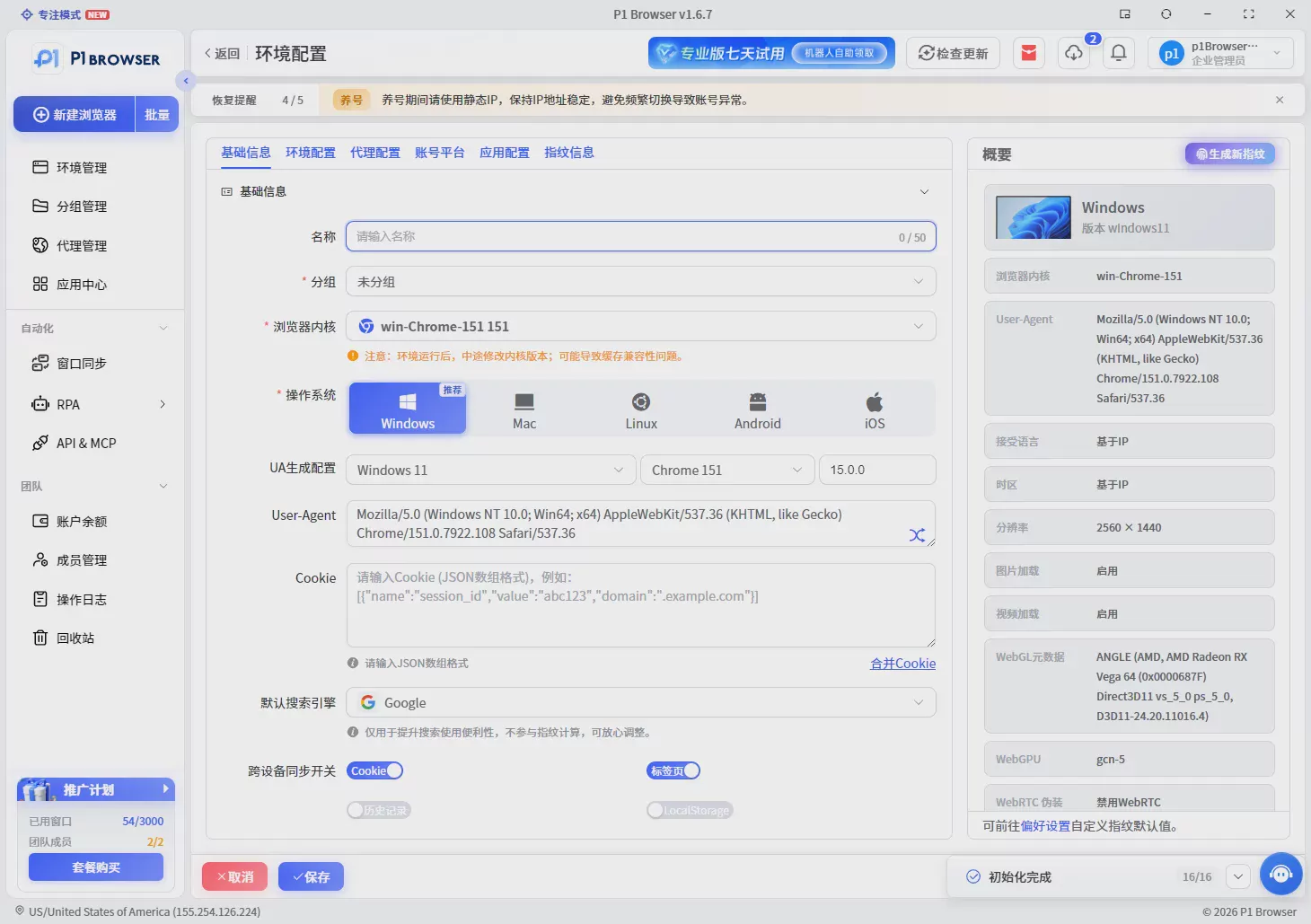Open the cloud download icon with badge
The width and height of the screenshot is (1311, 924).
(1074, 53)
